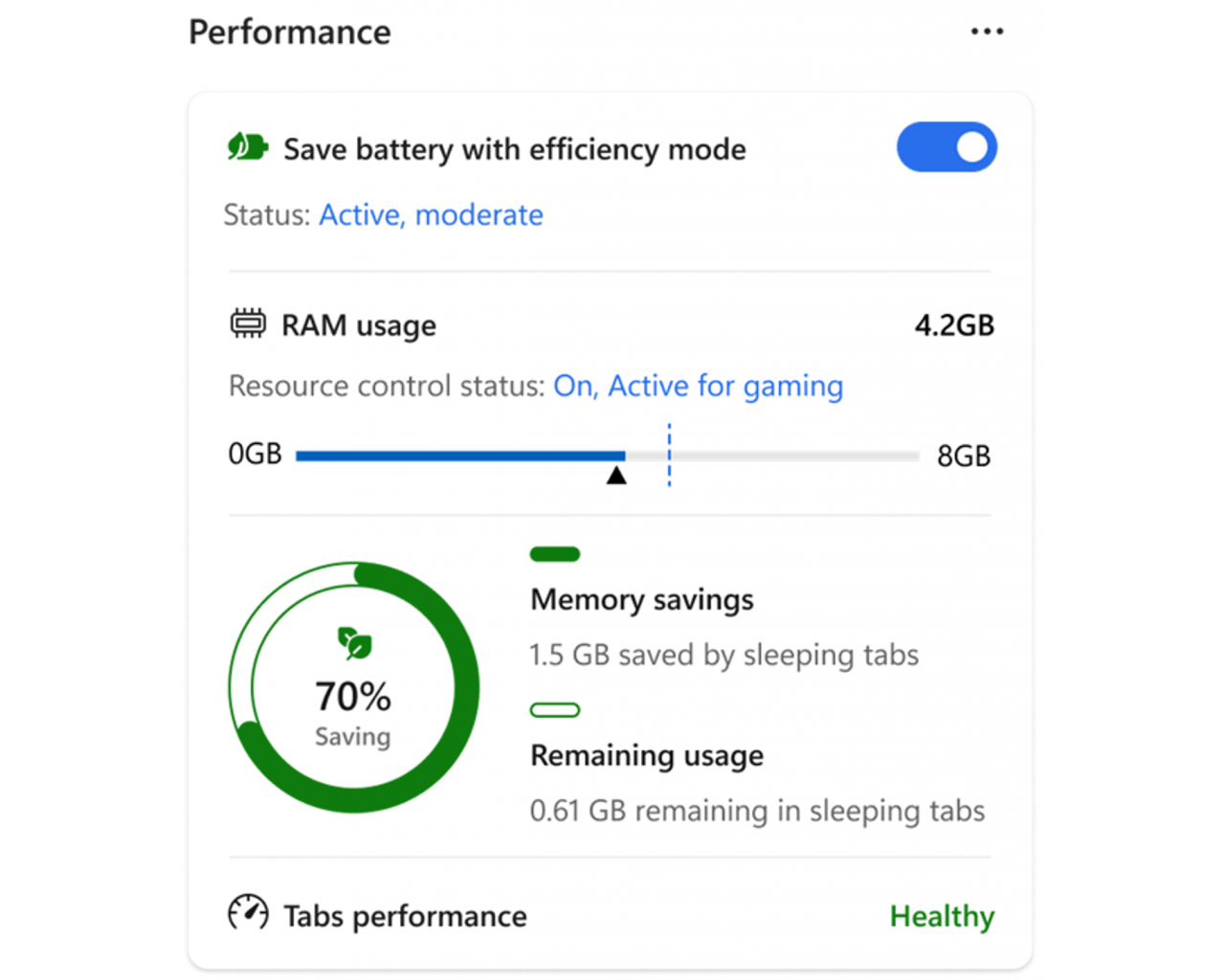Click the RAM usage progress bar marker
Image resolution: width=1225 pixels, height=980 pixels.
616,473
